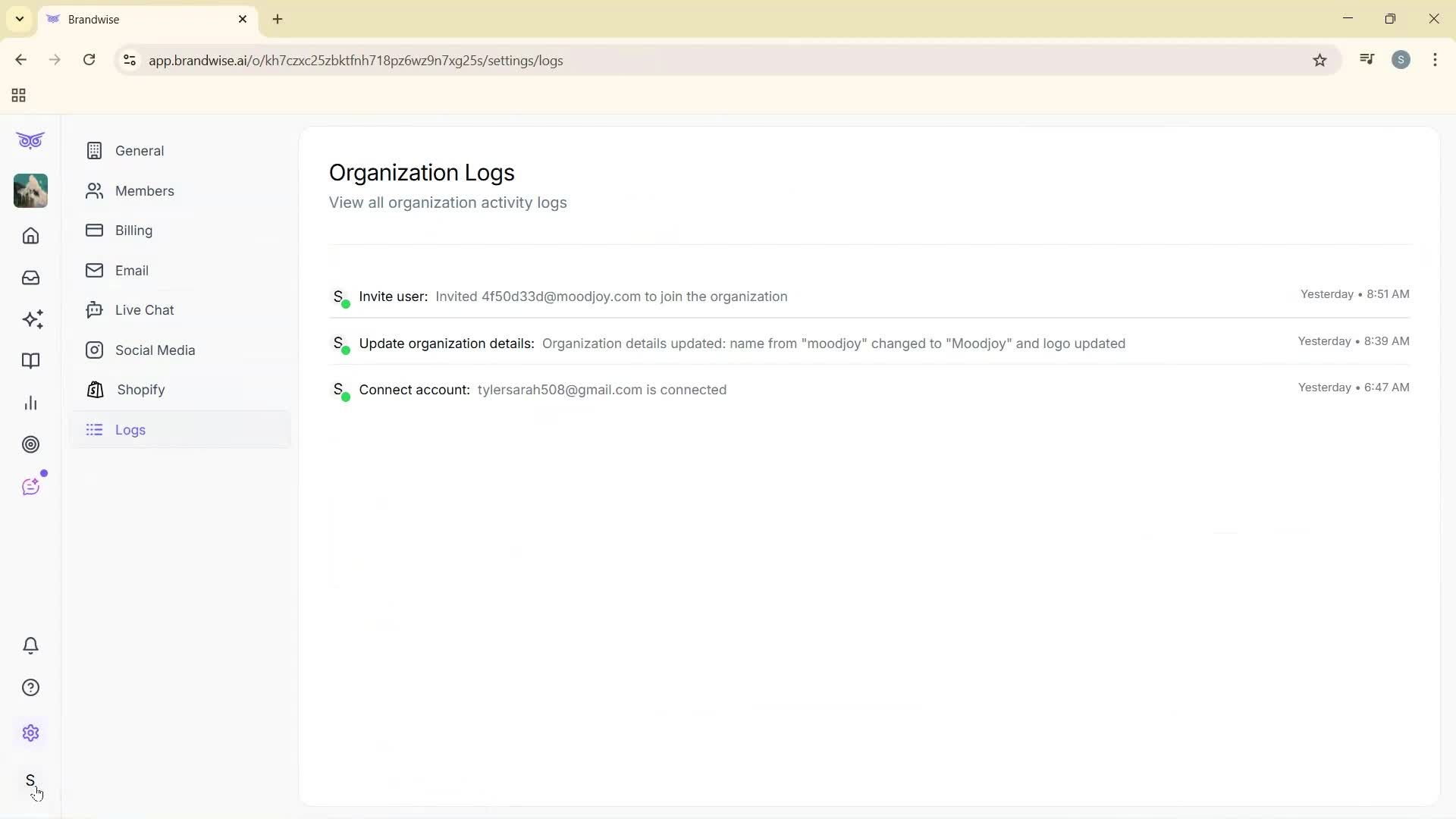1456x819 pixels.
Task: Open the Moodjoy workspace avatar
Action: tap(30, 190)
